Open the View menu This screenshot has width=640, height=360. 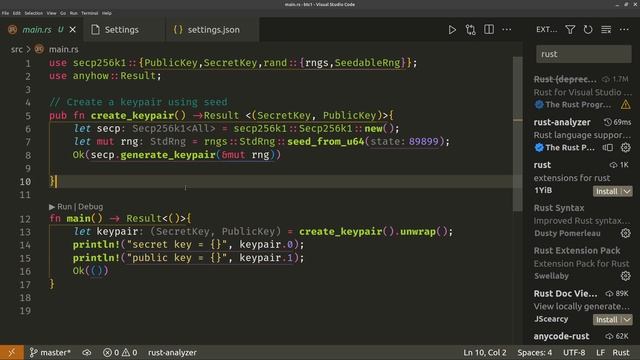click(51, 13)
